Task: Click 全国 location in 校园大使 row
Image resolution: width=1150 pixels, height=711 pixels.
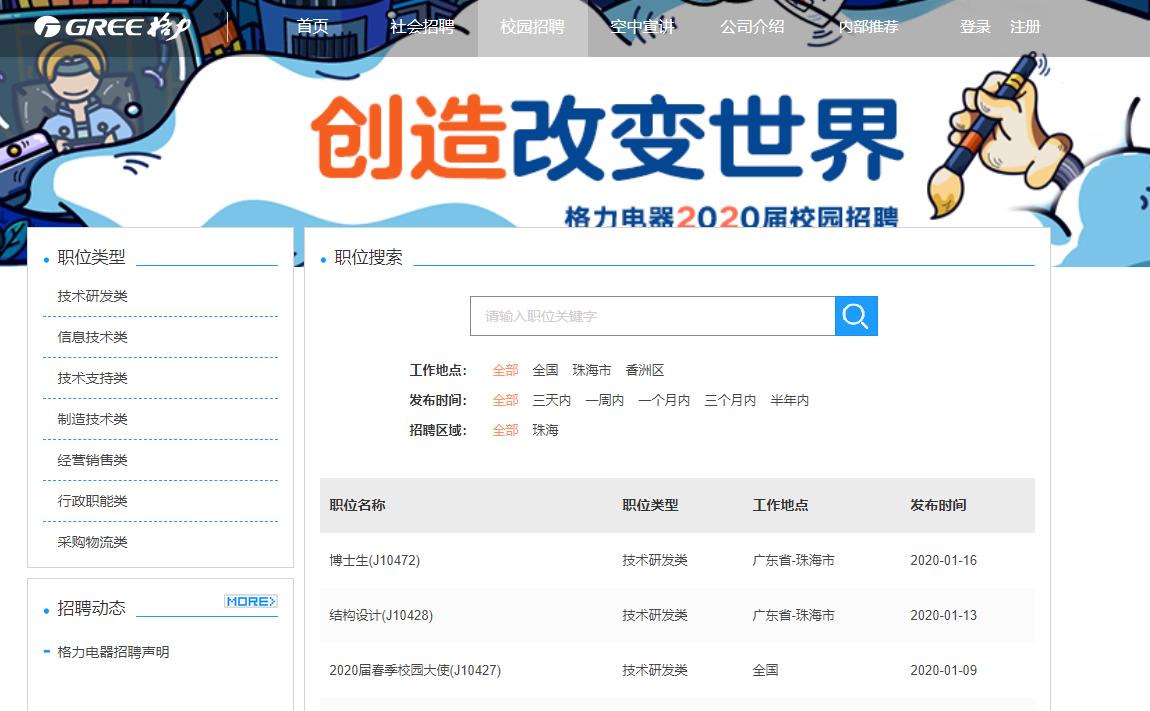Action: point(765,671)
